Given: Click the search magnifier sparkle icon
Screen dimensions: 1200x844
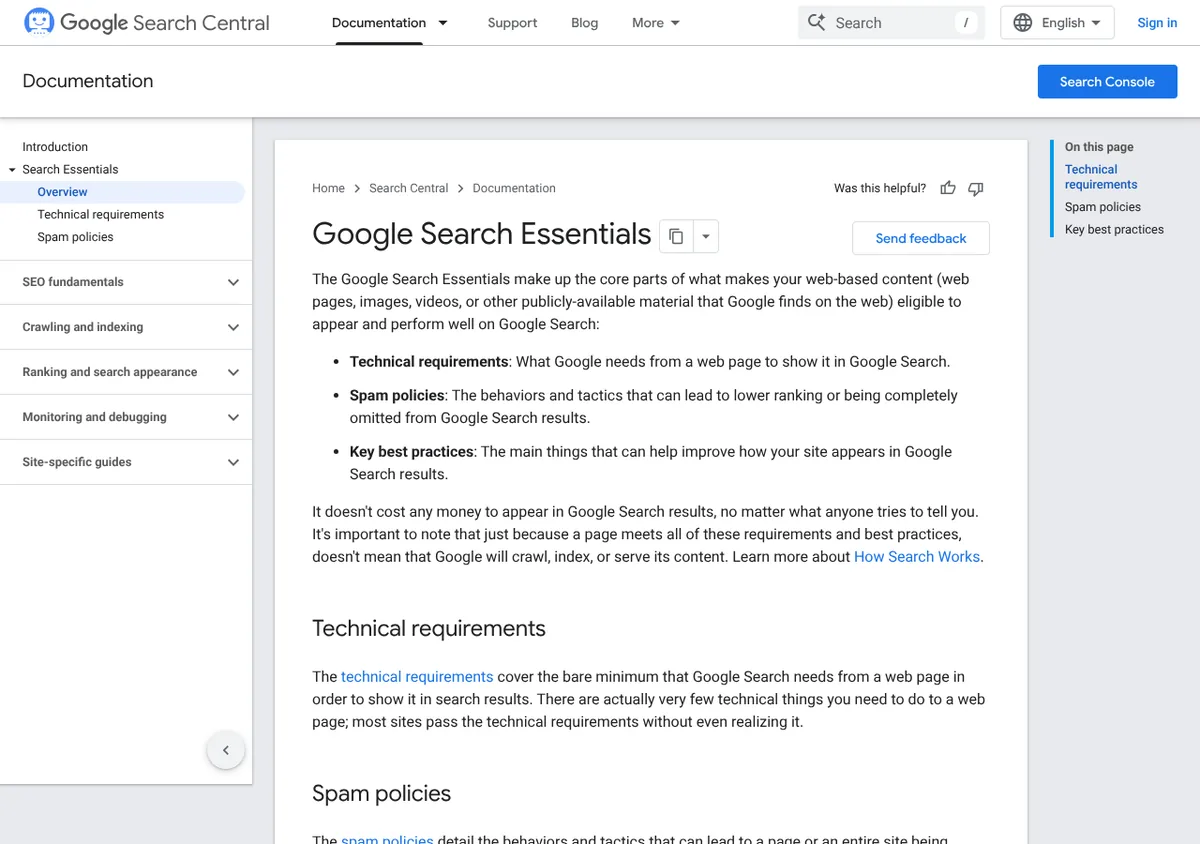Looking at the screenshot, I should pyautogui.click(x=817, y=22).
